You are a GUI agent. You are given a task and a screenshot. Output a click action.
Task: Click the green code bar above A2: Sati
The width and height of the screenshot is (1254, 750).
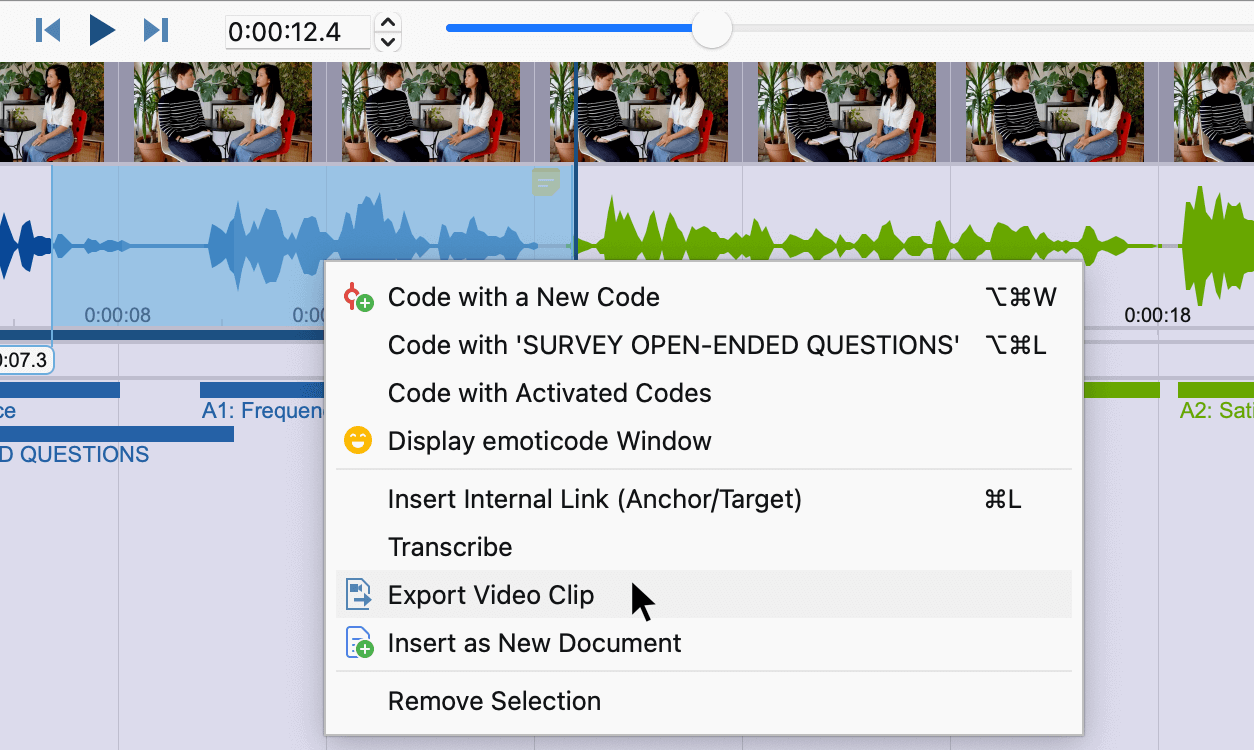pos(1216,390)
